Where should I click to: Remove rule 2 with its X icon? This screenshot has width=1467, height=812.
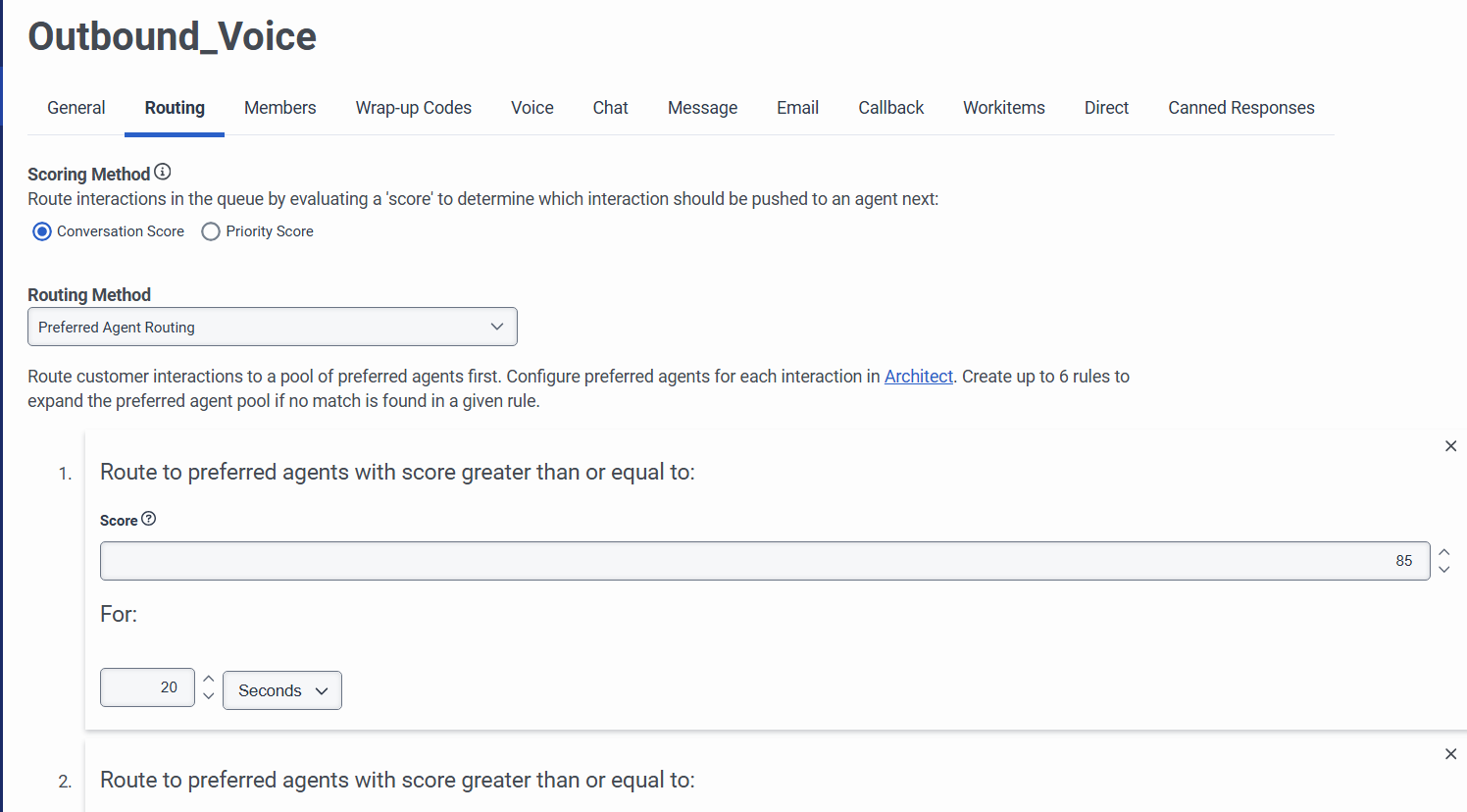click(1450, 754)
